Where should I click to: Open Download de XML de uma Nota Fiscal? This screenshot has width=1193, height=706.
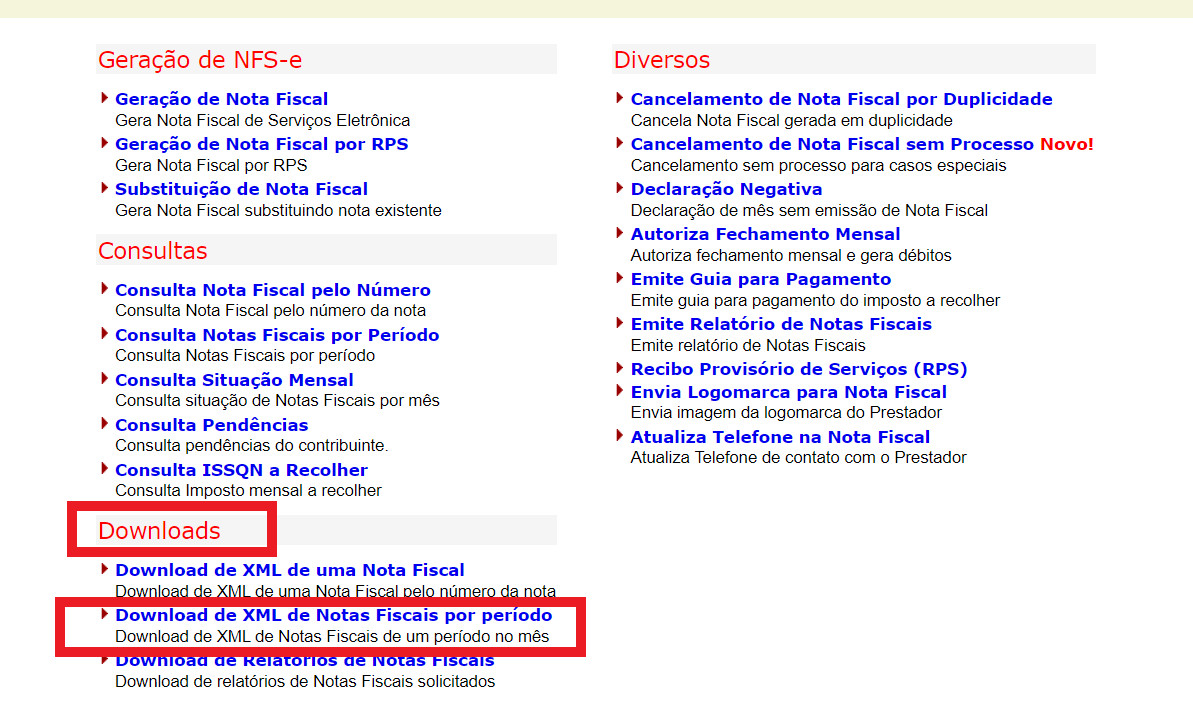289,570
